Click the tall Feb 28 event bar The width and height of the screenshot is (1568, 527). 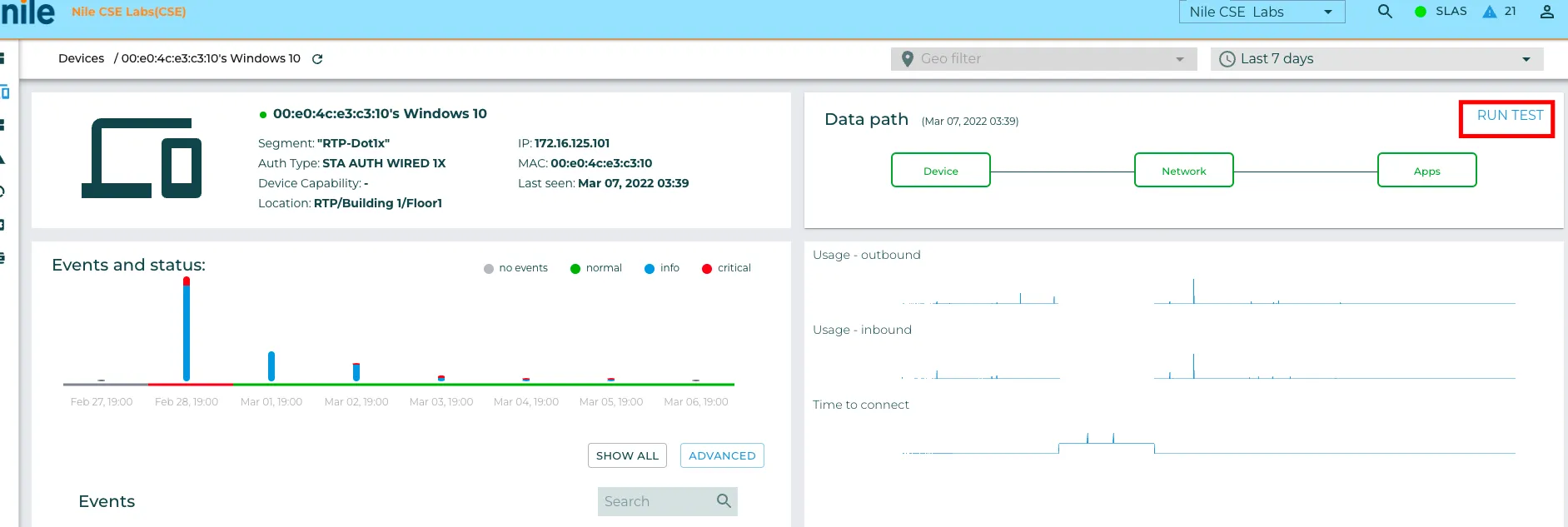pos(187,329)
